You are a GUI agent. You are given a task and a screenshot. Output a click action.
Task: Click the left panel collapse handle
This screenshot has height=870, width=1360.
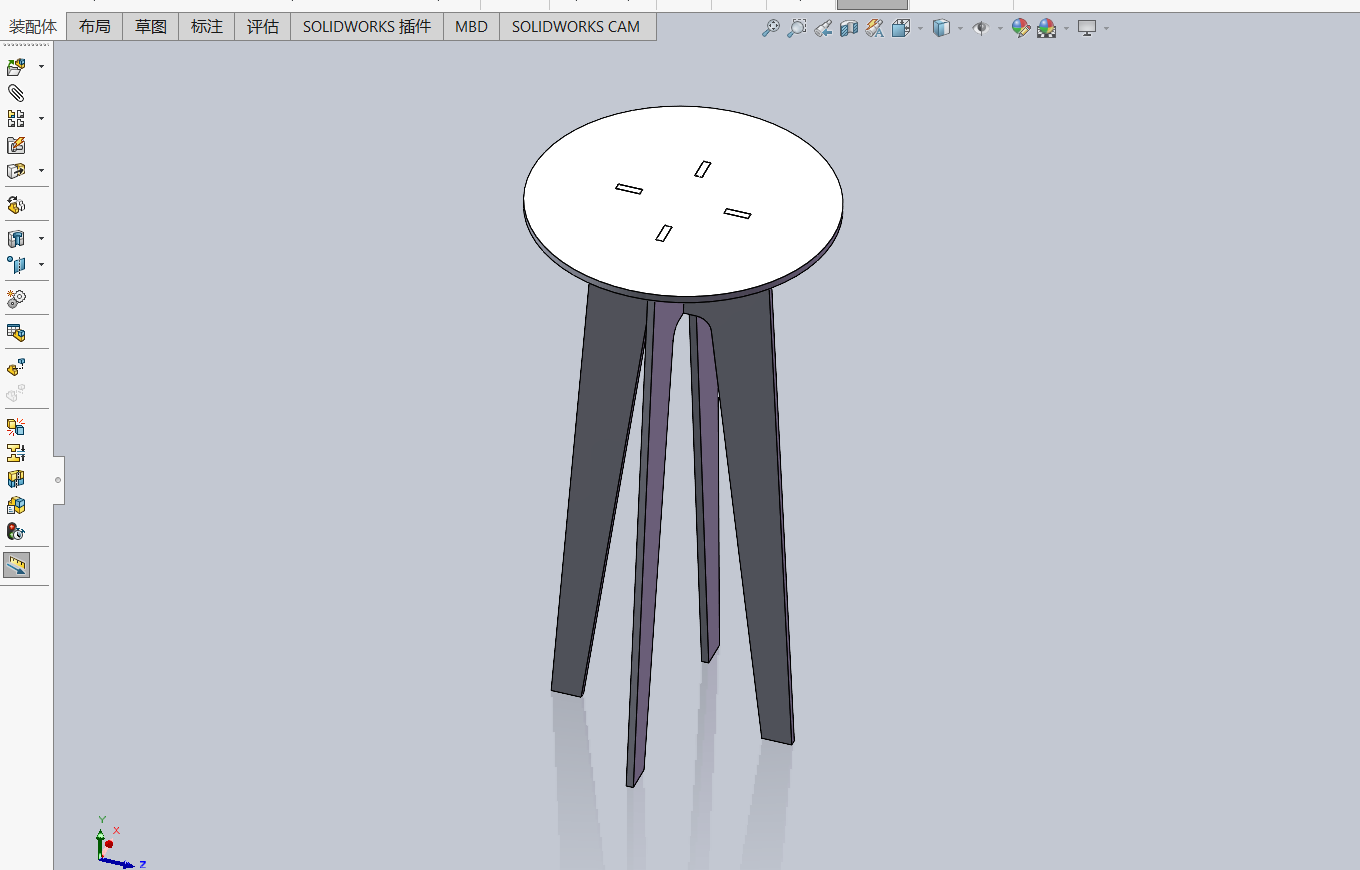[58, 480]
